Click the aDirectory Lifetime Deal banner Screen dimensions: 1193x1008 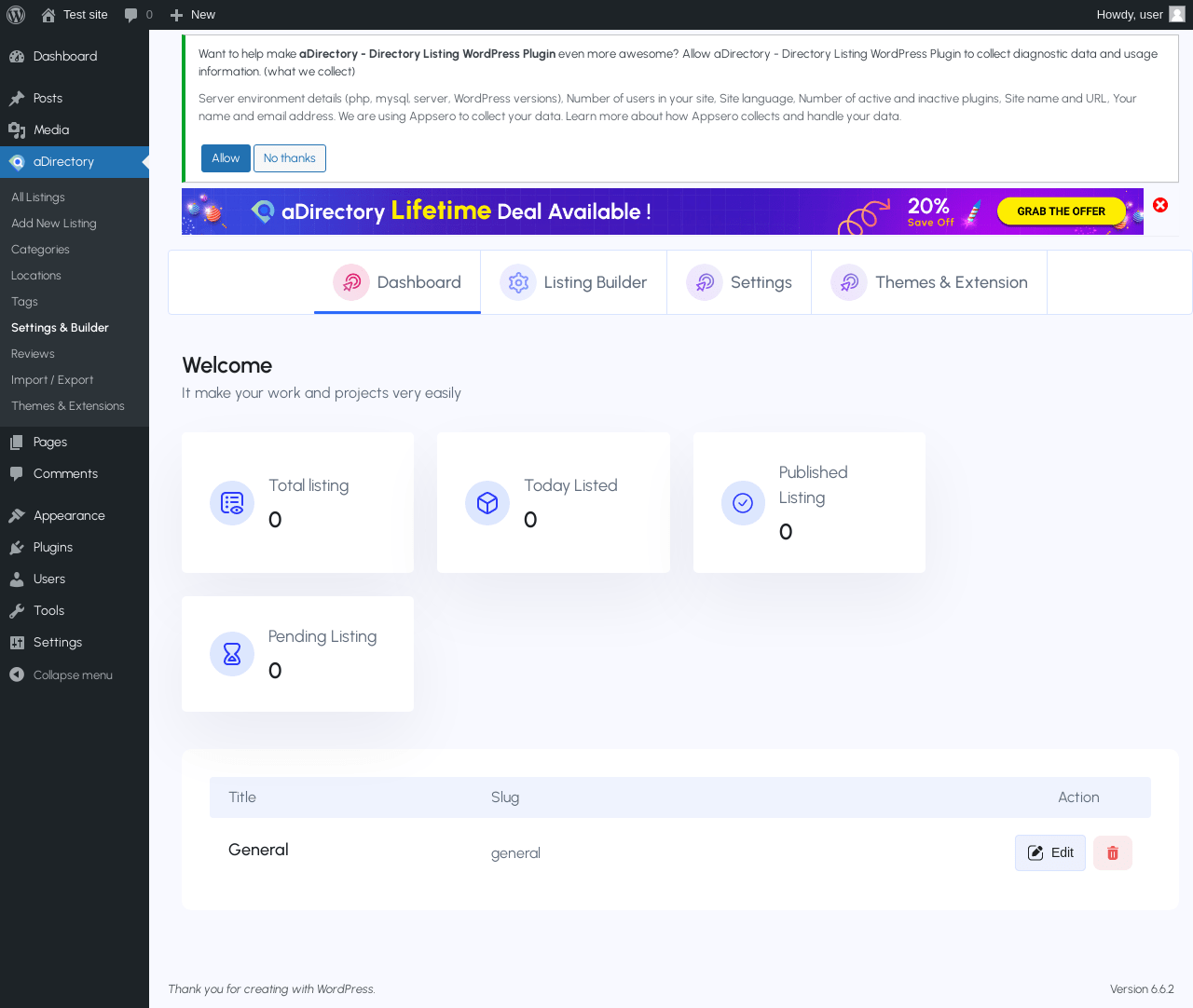[663, 211]
